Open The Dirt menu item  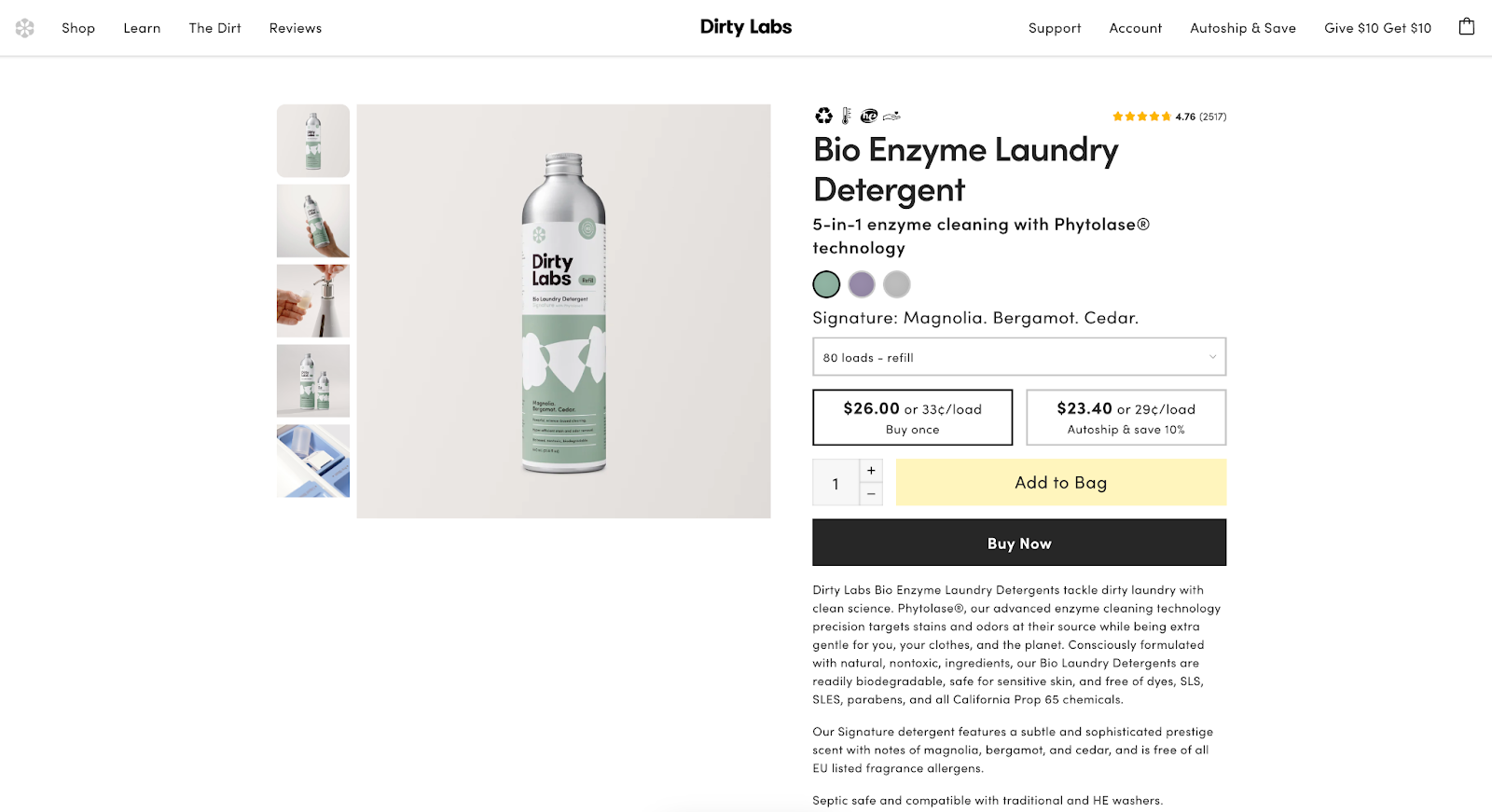tap(214, 27)
